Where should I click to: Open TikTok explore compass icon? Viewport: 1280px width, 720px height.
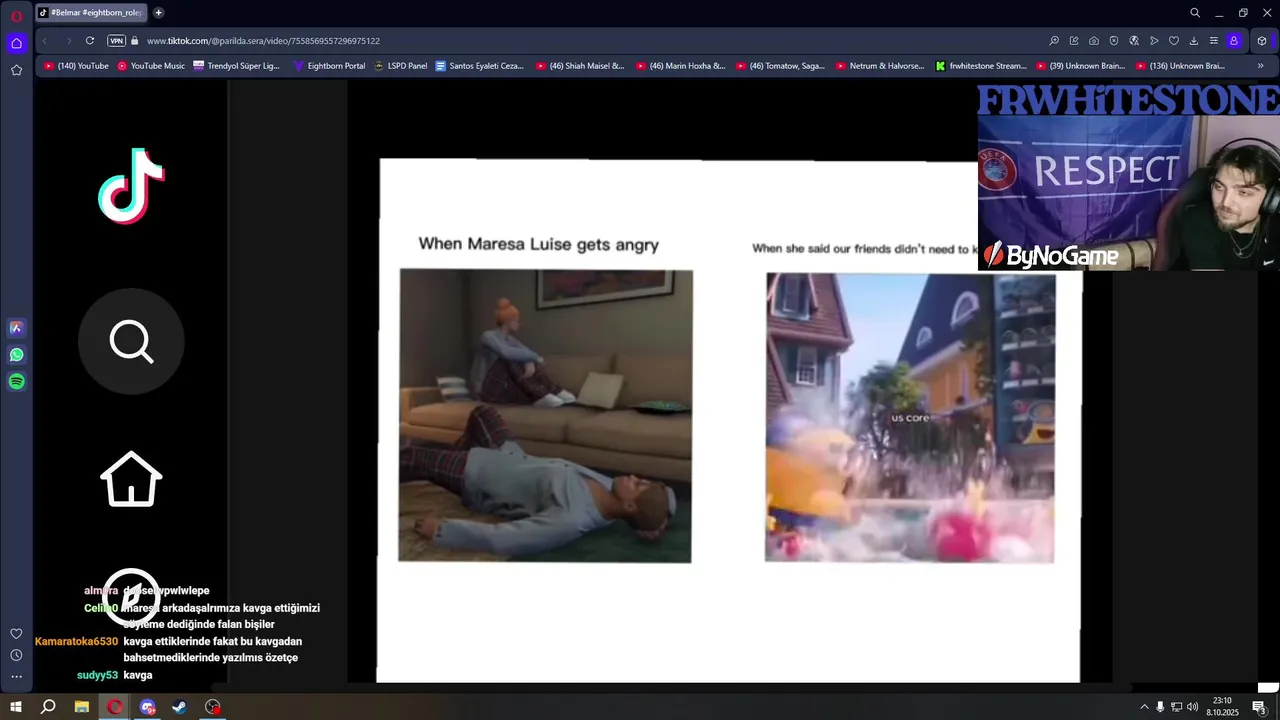pos(132,596)
